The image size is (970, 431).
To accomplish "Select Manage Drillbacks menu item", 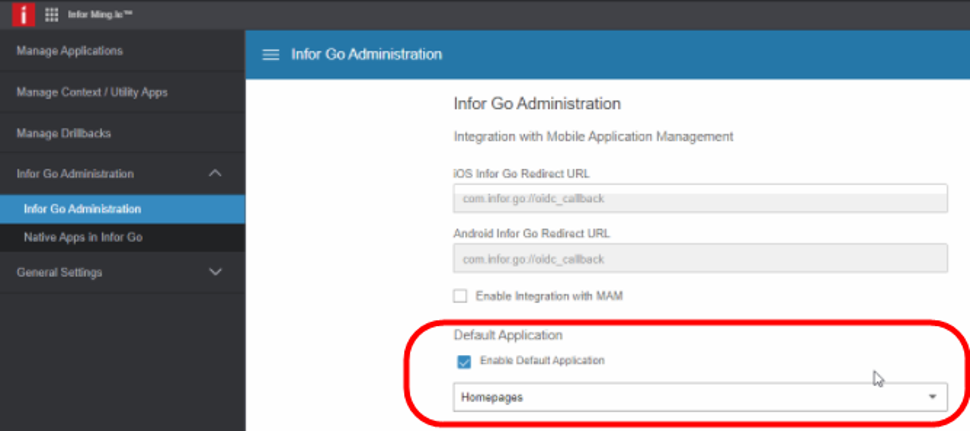I will pyautogui.click(x=64, y=133).
